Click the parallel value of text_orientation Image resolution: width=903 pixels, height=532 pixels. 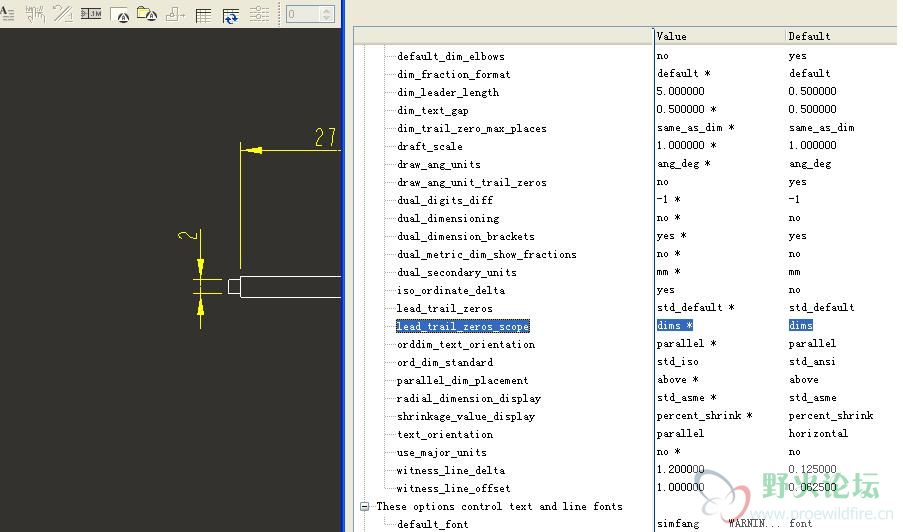[x=680, y=433]
